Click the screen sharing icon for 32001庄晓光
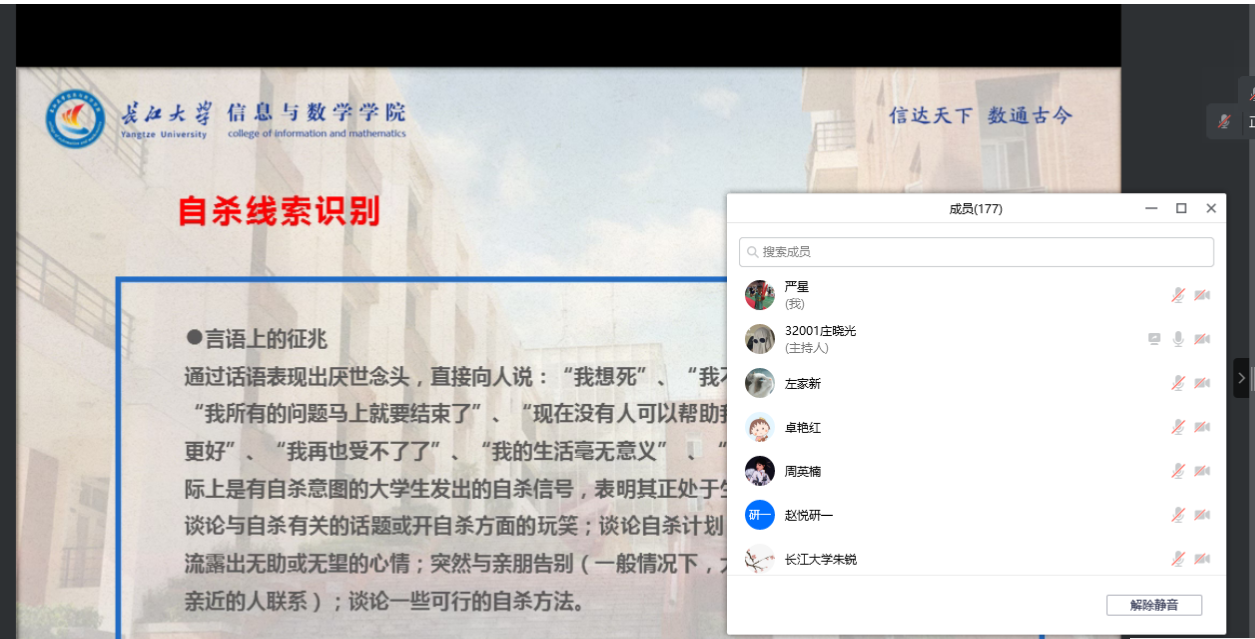The image size is (1255, 639). (1155, 339)
